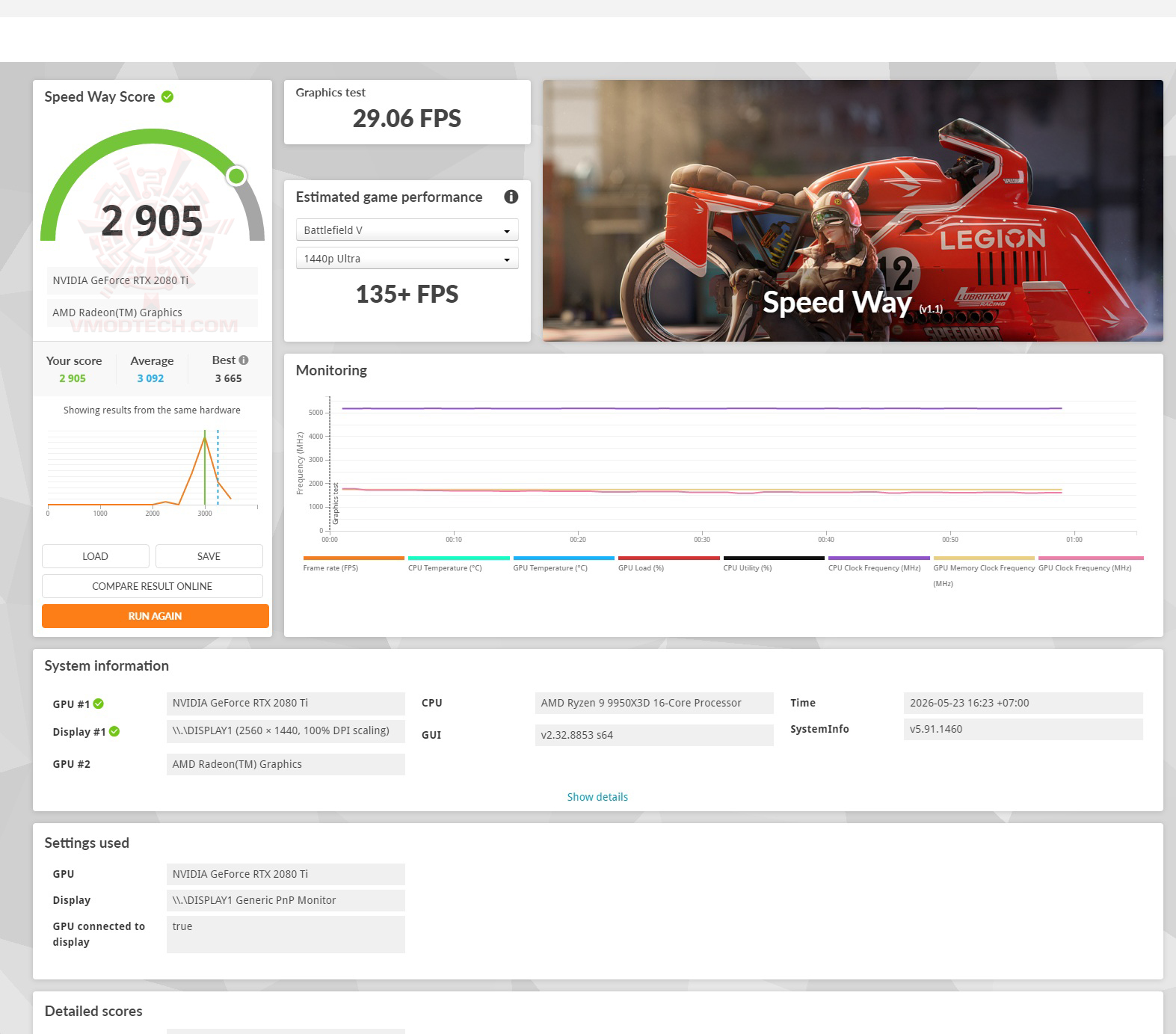Toggle the GPU Temperature legend color bar
Screen dimensions: 1176x1034
[x=564, y=558]
